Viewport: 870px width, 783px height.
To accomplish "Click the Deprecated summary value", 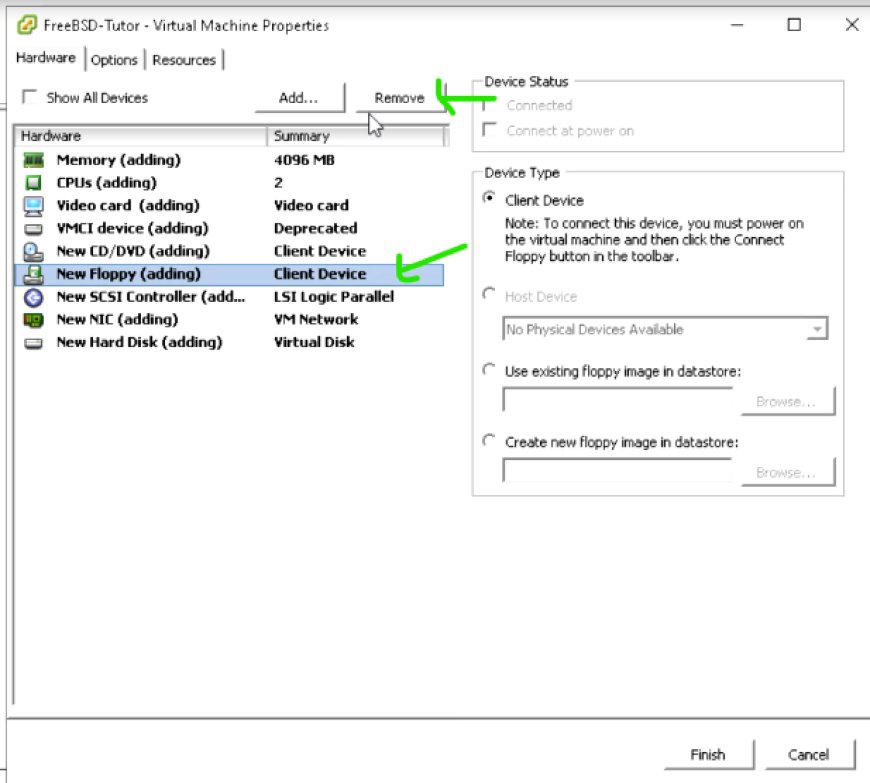I will click(316, 229).
